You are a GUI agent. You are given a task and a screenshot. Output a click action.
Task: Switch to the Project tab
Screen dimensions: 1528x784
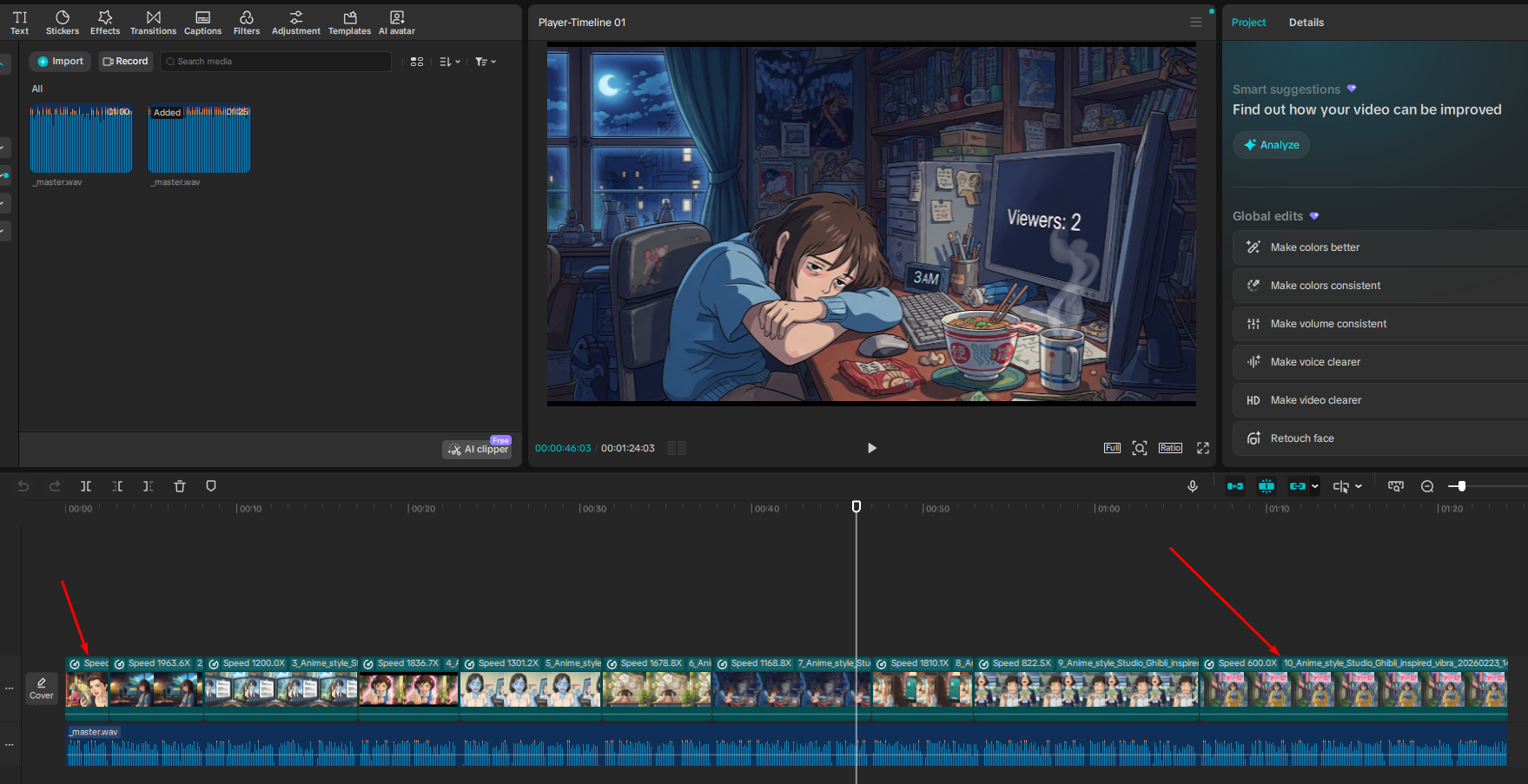point(1248,23)
